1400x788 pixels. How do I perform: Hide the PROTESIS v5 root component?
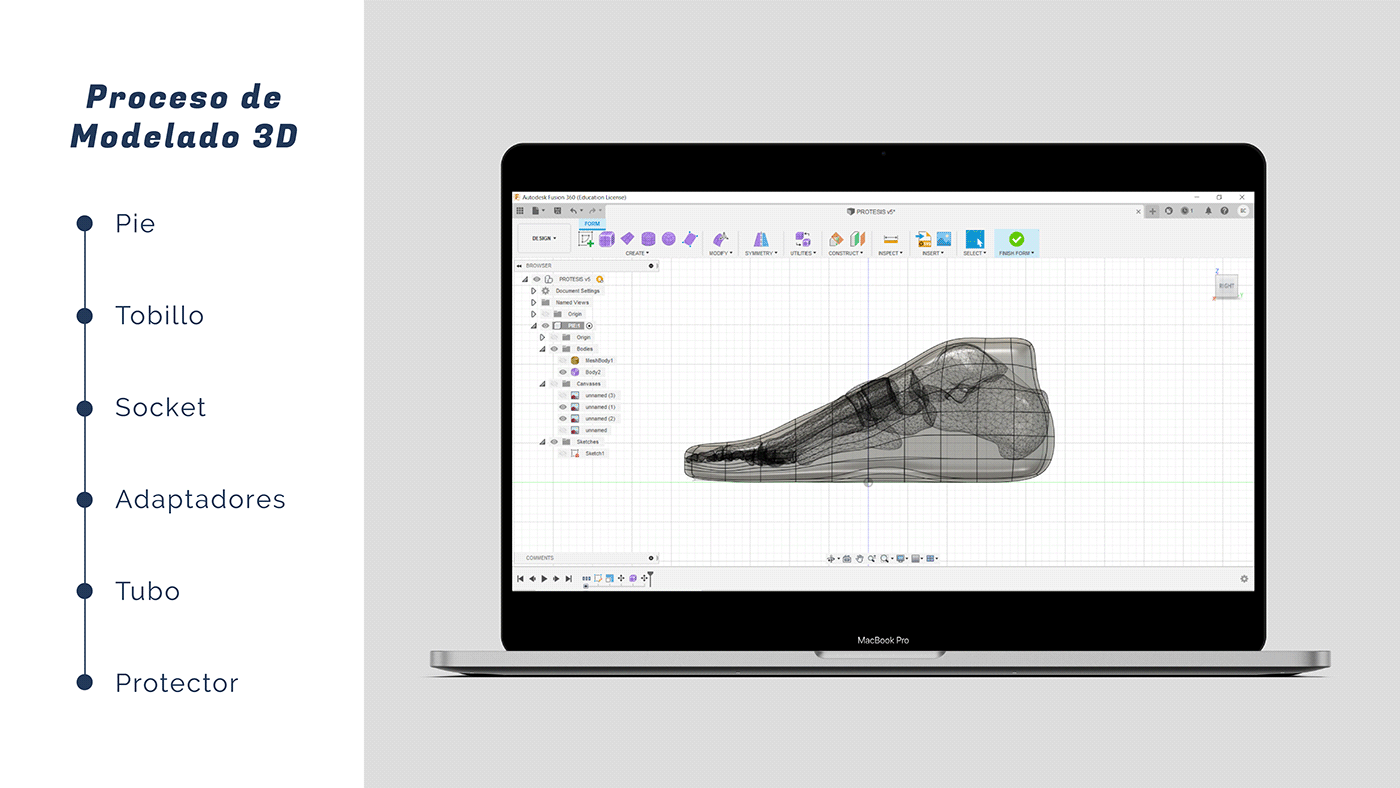coord(537,279)
